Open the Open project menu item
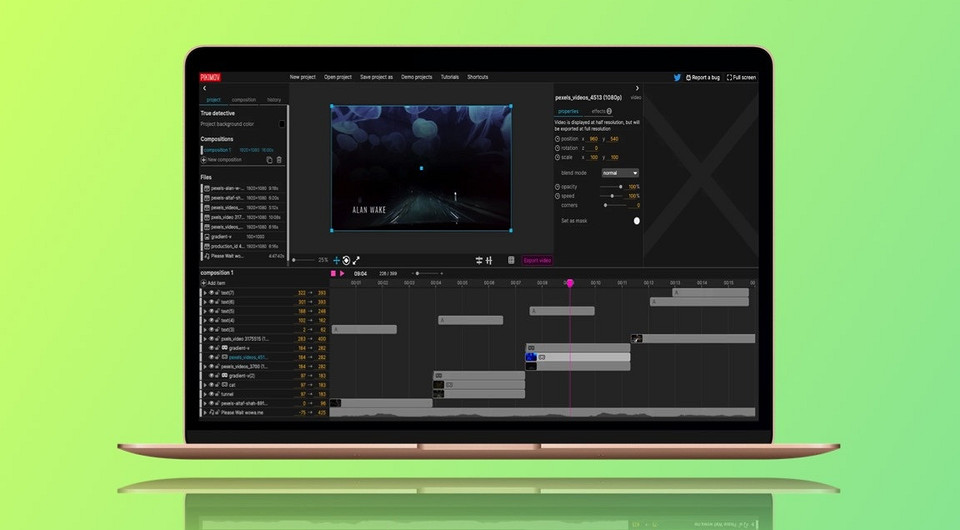The image size is (960, 530). click(338, 77)
